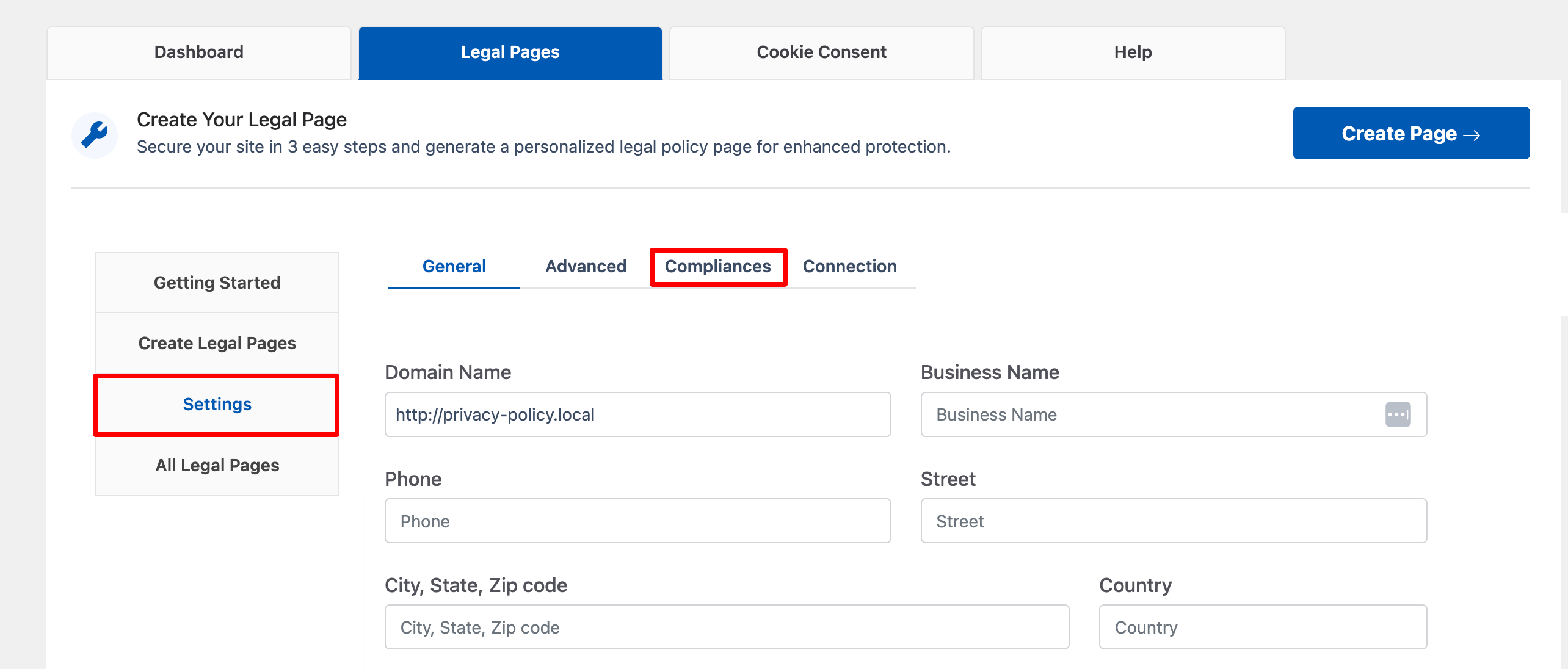The image size is (1568, 669).
Task: Click the Phone input field
Action: coord(637,521)
